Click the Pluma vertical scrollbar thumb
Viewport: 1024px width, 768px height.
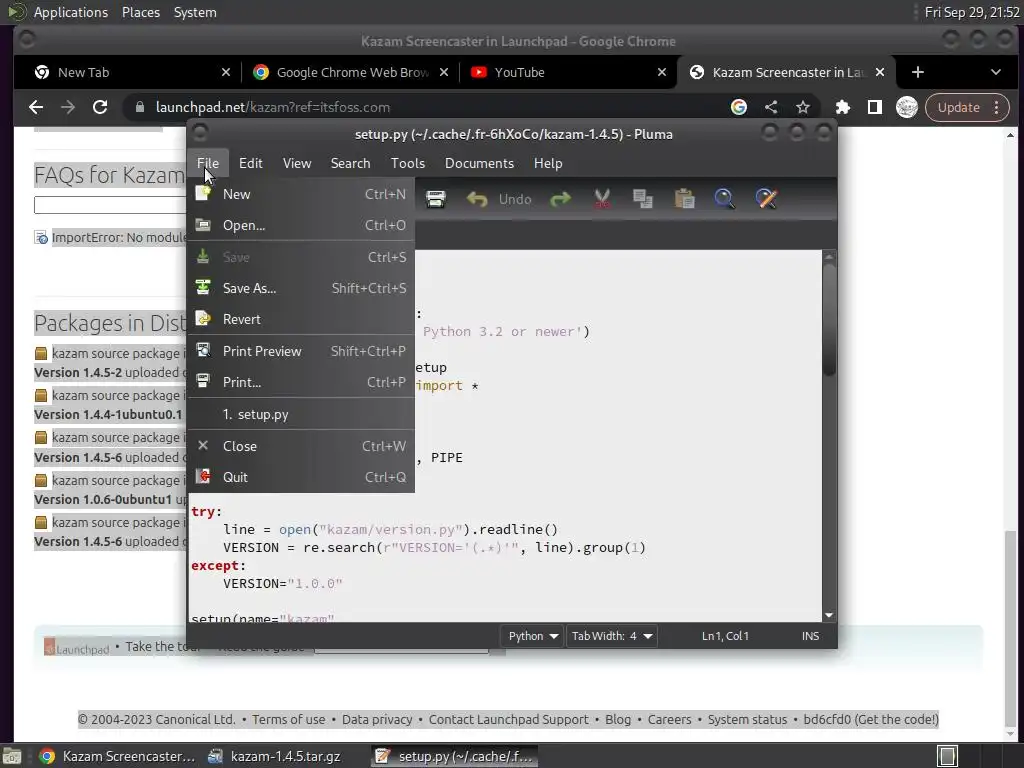(829, 320)
